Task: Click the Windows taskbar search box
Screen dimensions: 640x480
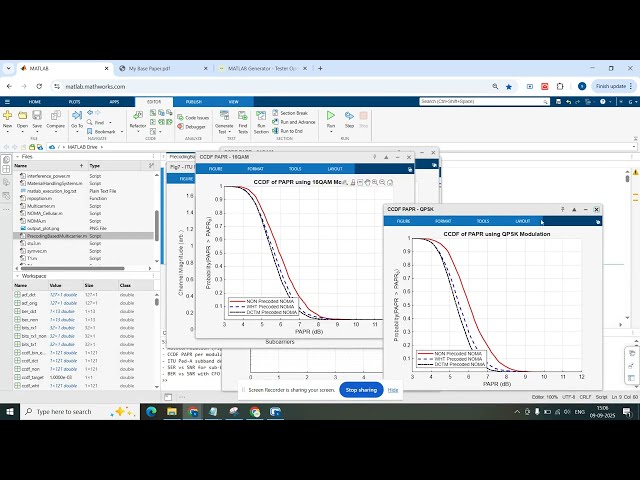Action: pyautogui.click(x=80, y=412)
